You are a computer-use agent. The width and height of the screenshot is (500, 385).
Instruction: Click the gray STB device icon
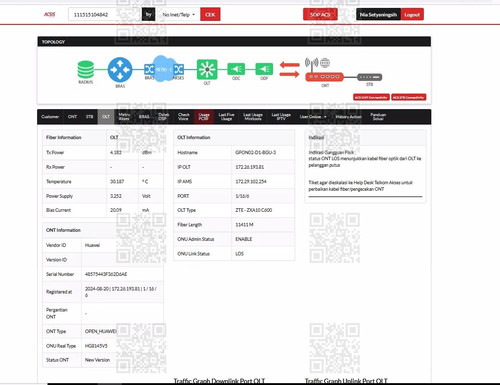tap(369, 77)
